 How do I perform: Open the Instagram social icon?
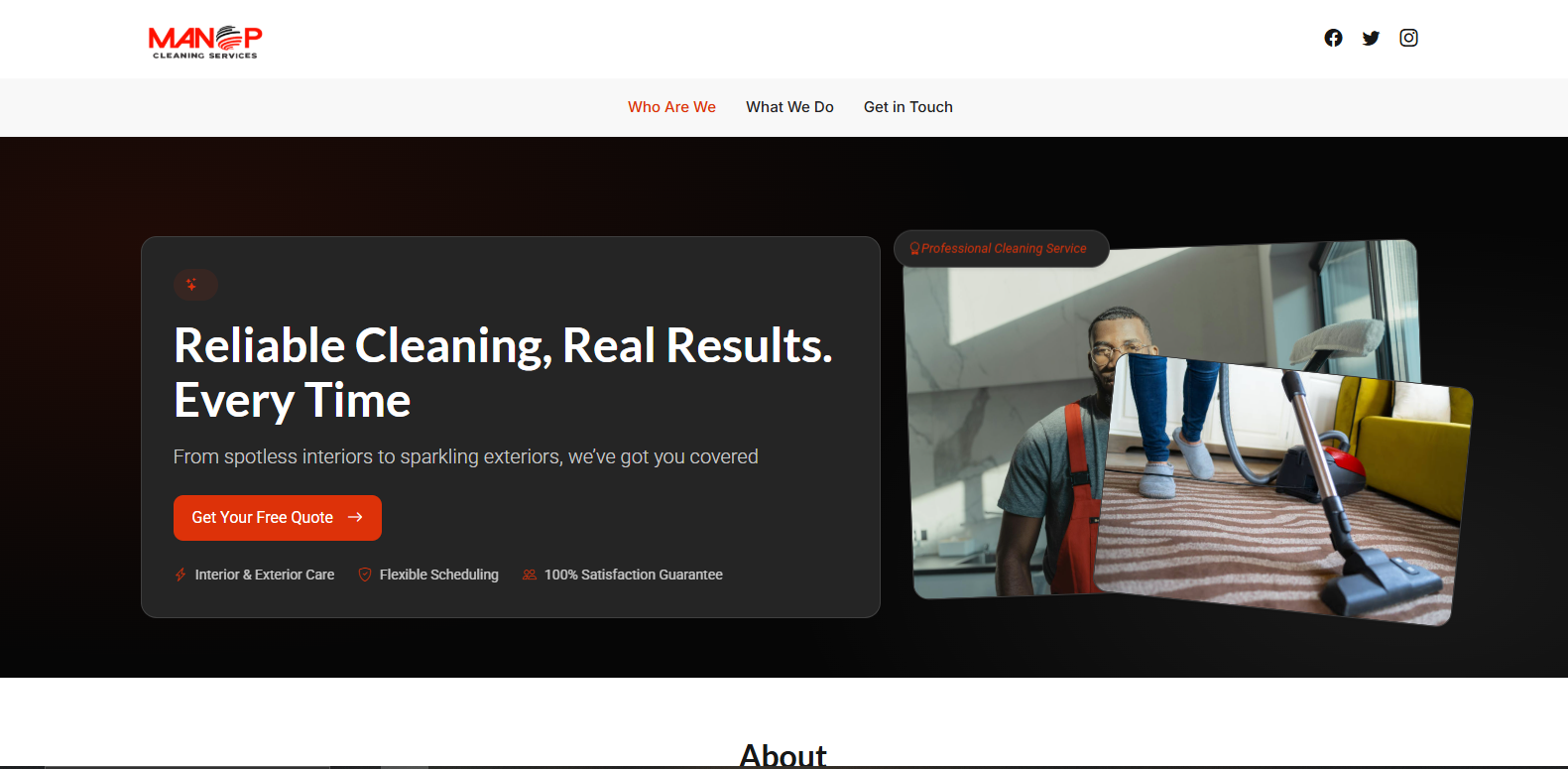(x=1408, y=38)
